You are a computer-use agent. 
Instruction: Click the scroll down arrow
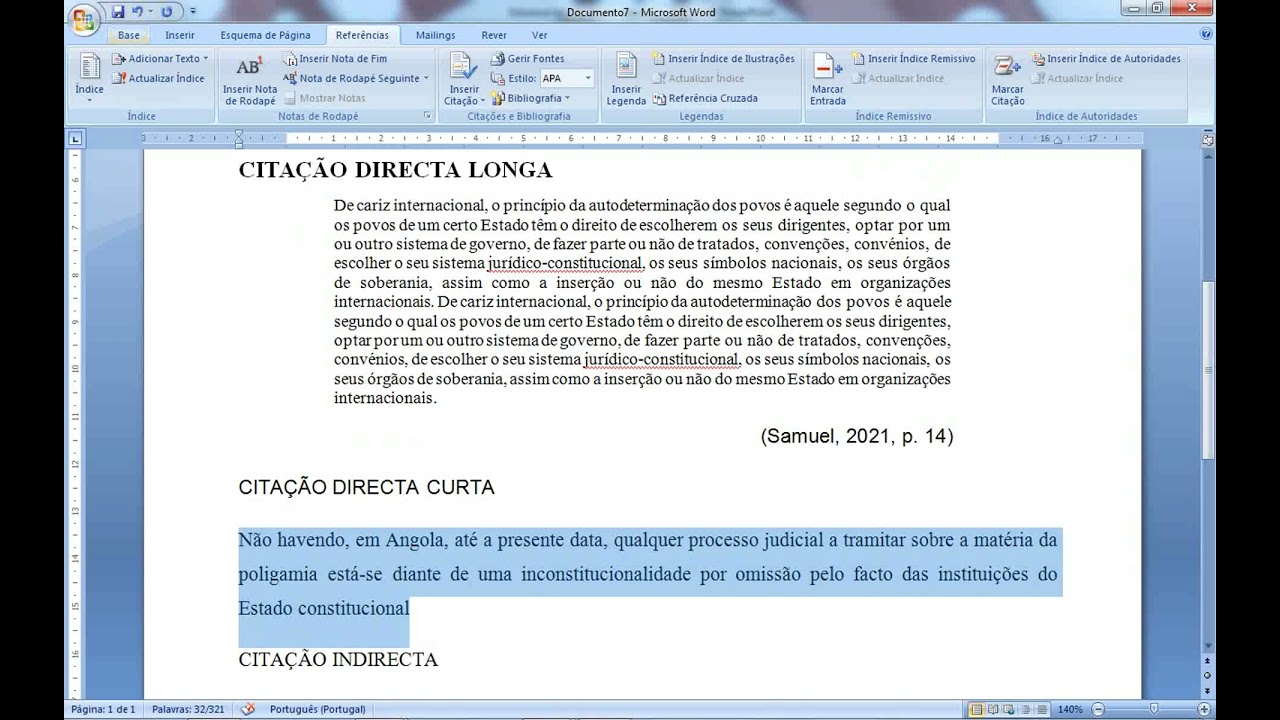(1207, 648)
